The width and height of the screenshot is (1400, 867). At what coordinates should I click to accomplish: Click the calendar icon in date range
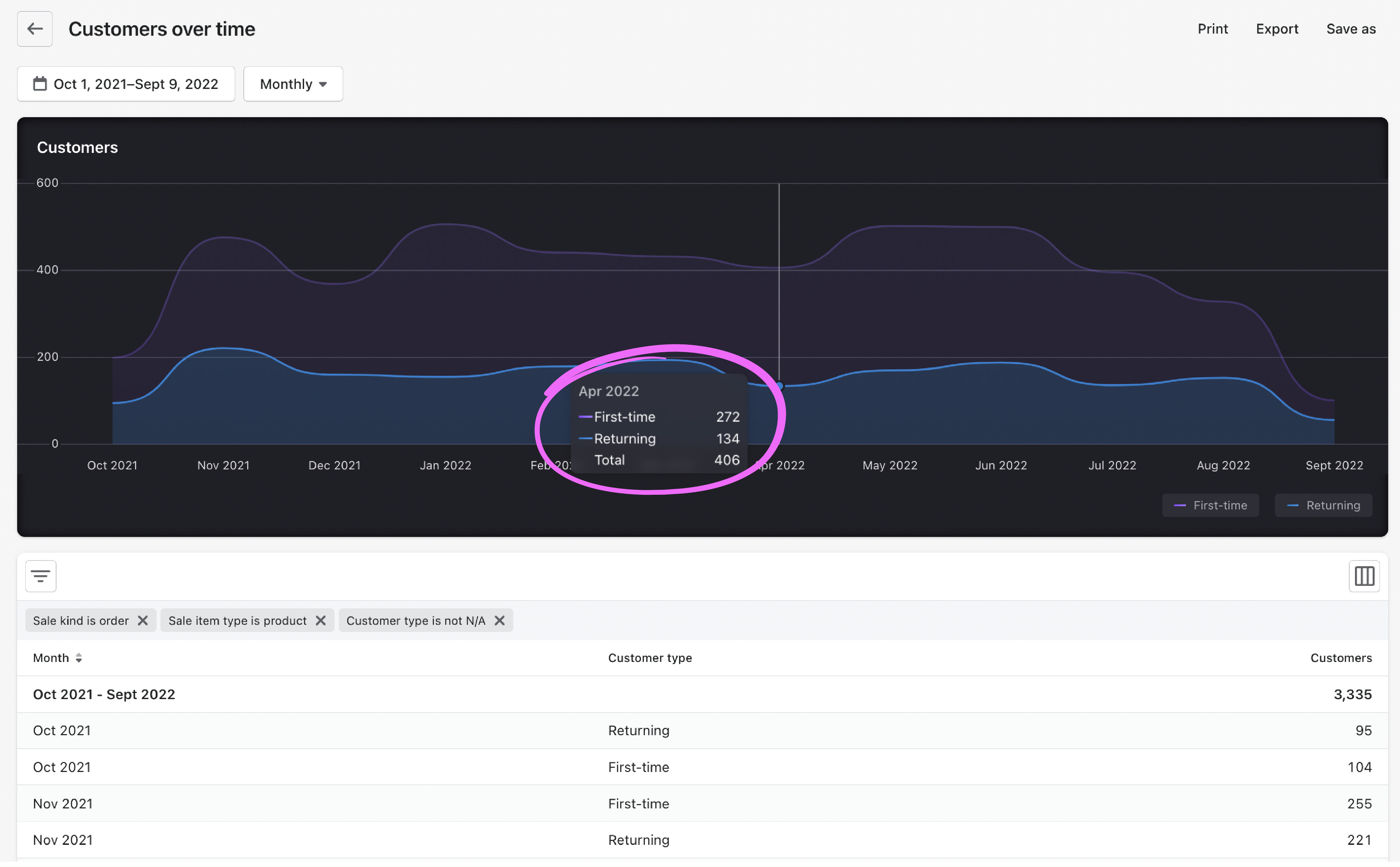point(40,84)
